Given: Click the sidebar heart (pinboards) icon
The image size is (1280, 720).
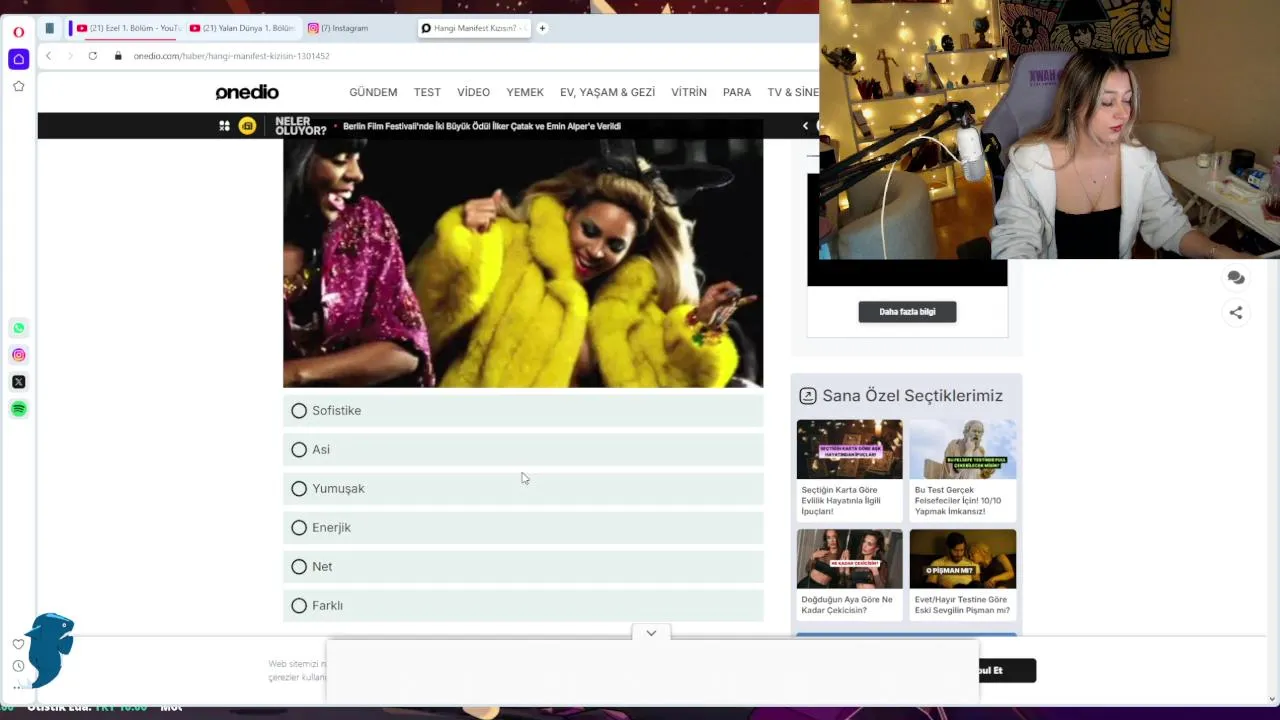Looking at the screenshot, I should coord(18,644).
